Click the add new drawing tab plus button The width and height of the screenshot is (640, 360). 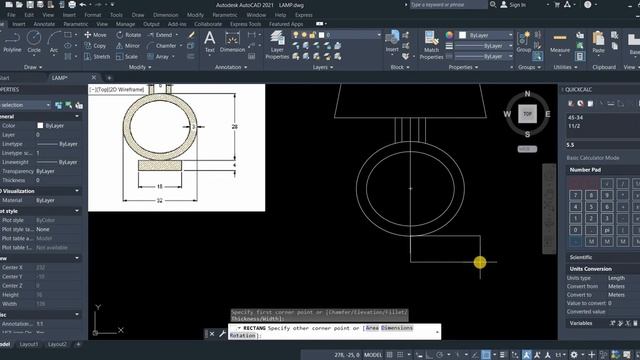click(x=109, y=78)
